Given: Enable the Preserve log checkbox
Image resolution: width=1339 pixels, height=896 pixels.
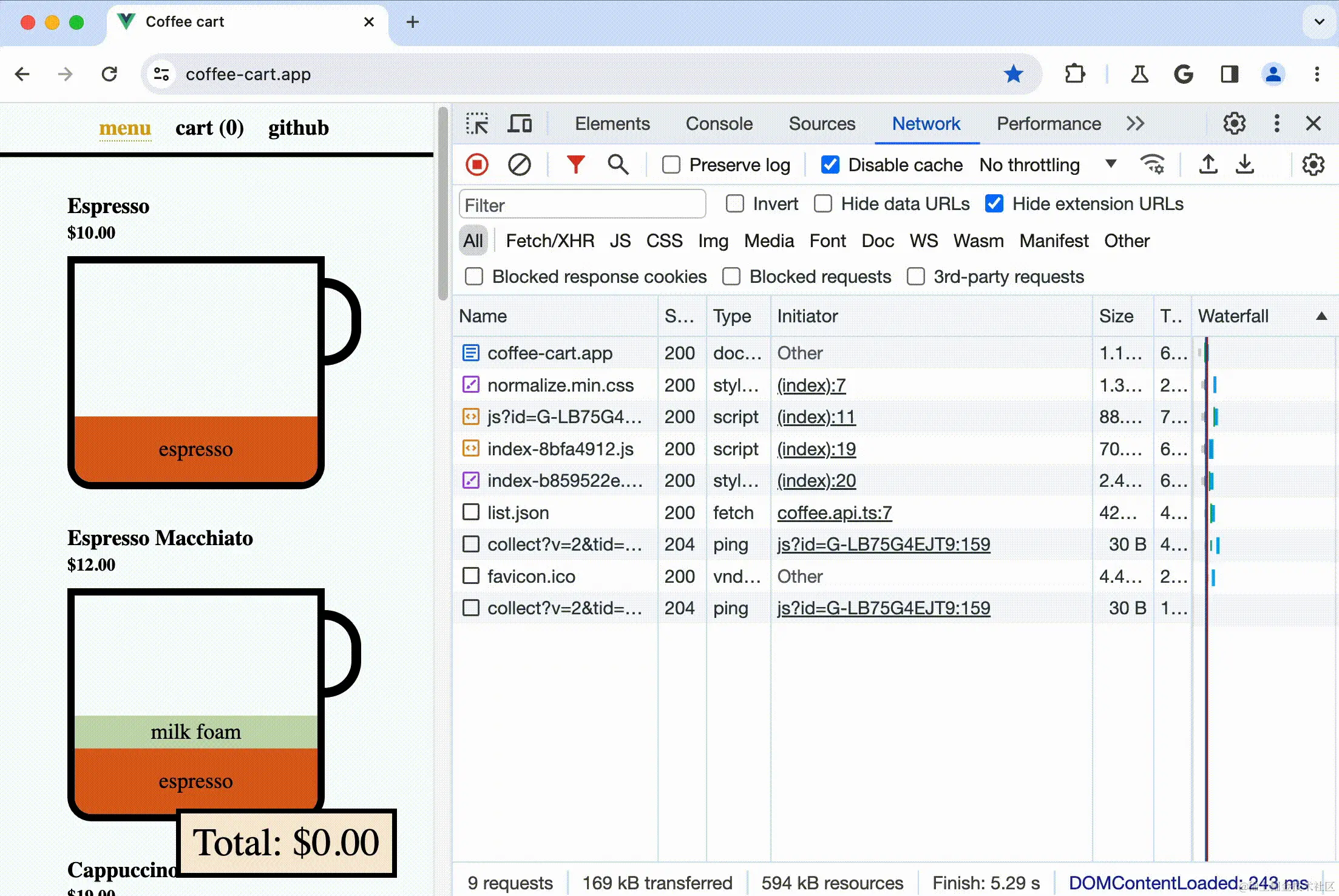Looking at the screenshot, I should coord(671,165).
